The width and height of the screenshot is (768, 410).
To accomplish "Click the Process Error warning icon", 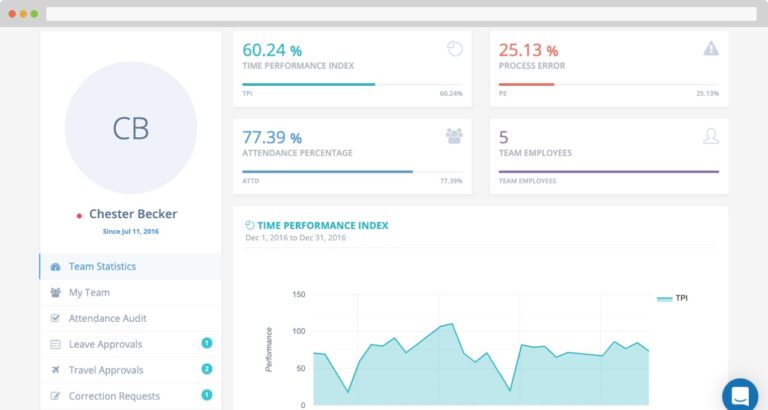I will pos(711,48).
